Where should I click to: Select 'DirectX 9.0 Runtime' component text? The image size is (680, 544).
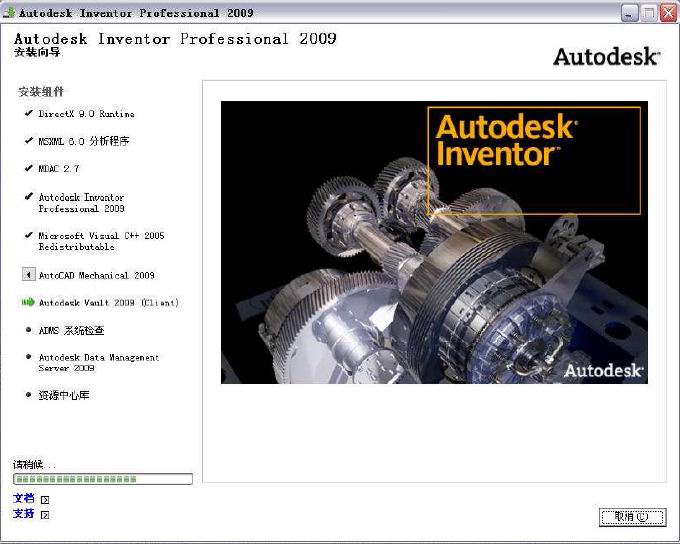tap(86, 114)
